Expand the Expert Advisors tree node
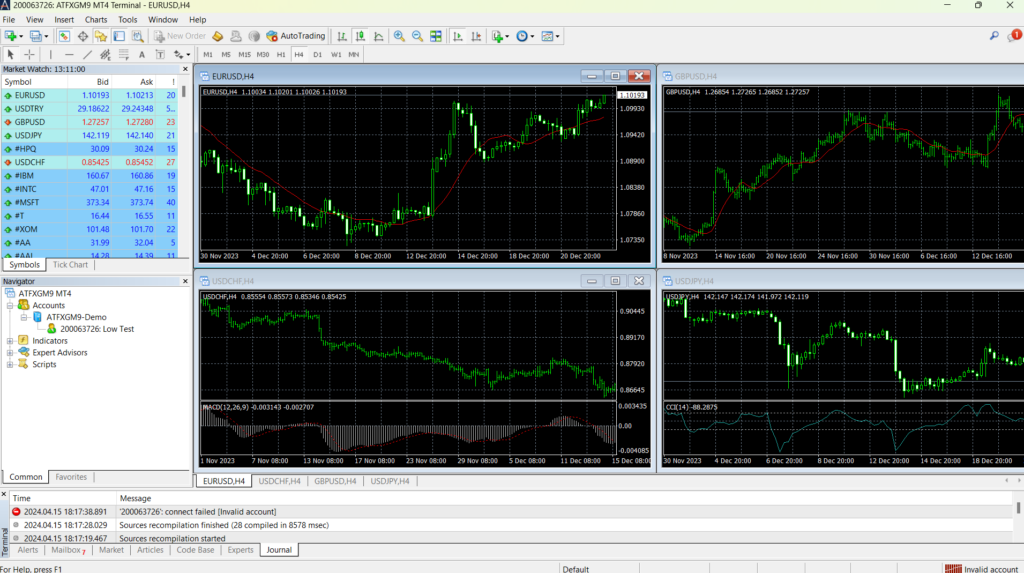1024x573 pixels. tap(10, 352)
